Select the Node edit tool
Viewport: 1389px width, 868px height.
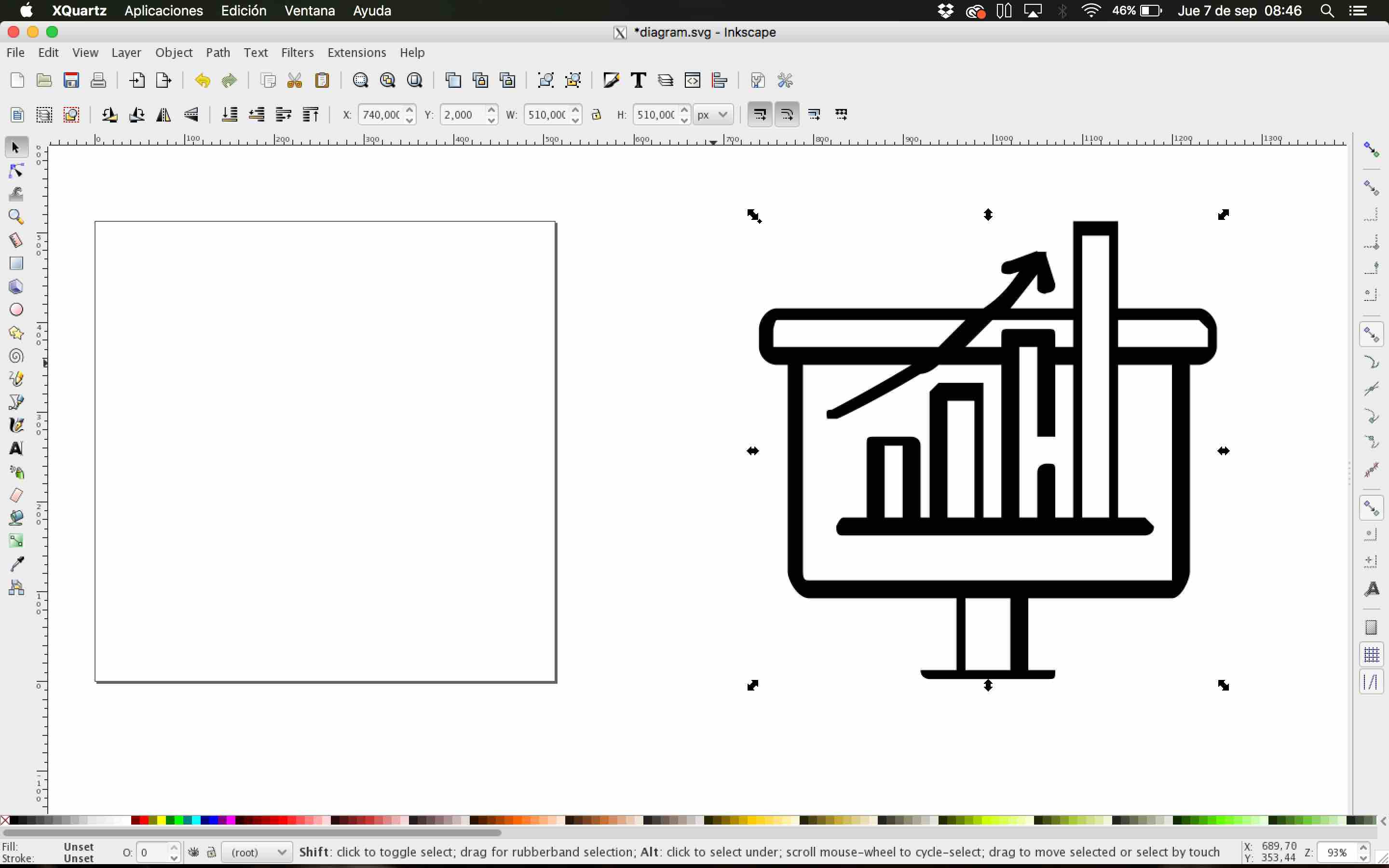coord(16,171)
